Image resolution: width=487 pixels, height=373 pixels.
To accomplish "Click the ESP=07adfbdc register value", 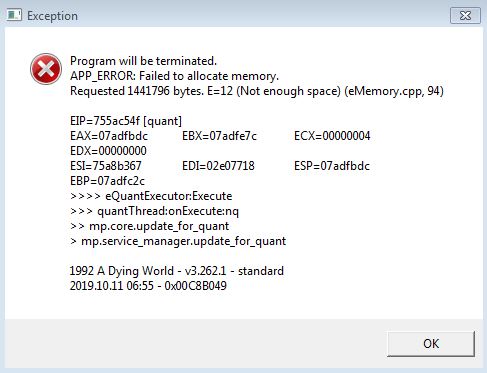I will point(332,166).
